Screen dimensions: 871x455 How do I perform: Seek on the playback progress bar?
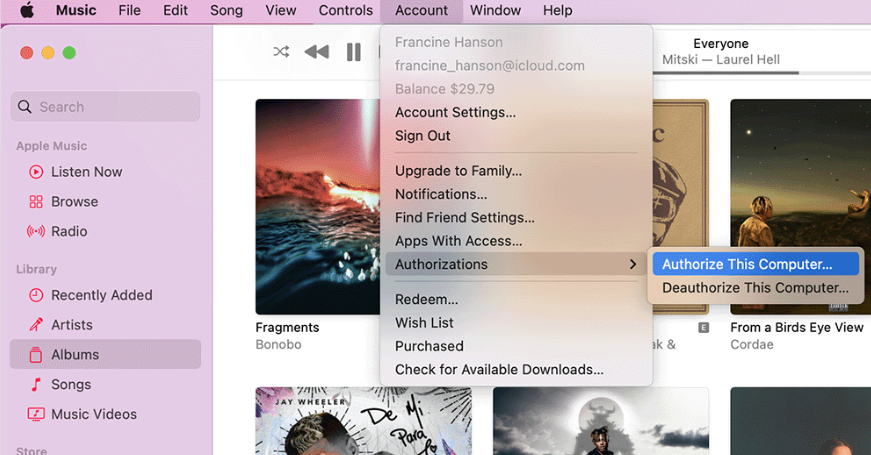pyautogui.click(x=762, y=73)
